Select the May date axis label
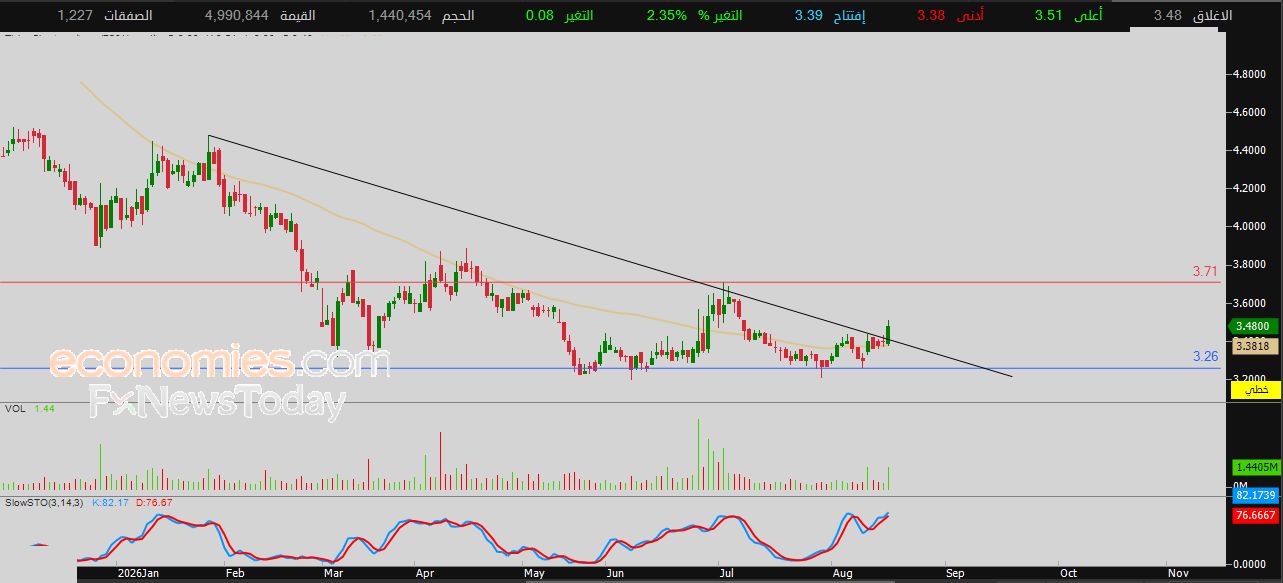Image resolution: width=1283 pixels, height=583 pixels. [534, 573]
